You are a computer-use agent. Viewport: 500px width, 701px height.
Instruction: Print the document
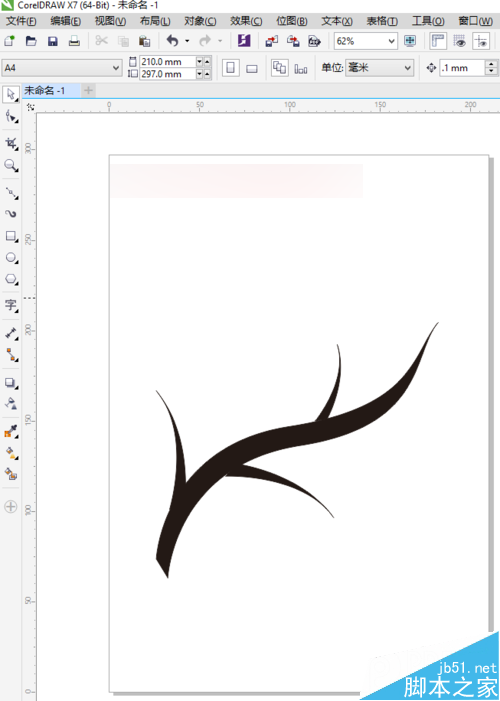tap(74, 42)
